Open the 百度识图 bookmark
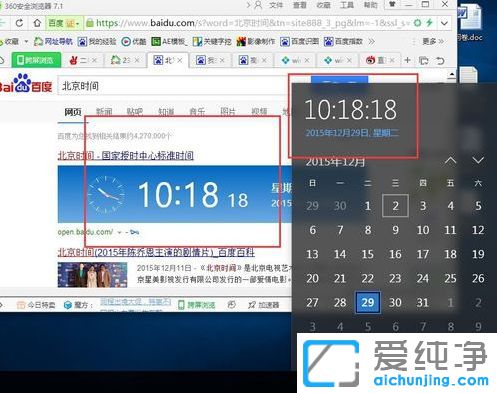Viewport: 497px width, 393px height. pyautogui.click(x=299, y=41)
